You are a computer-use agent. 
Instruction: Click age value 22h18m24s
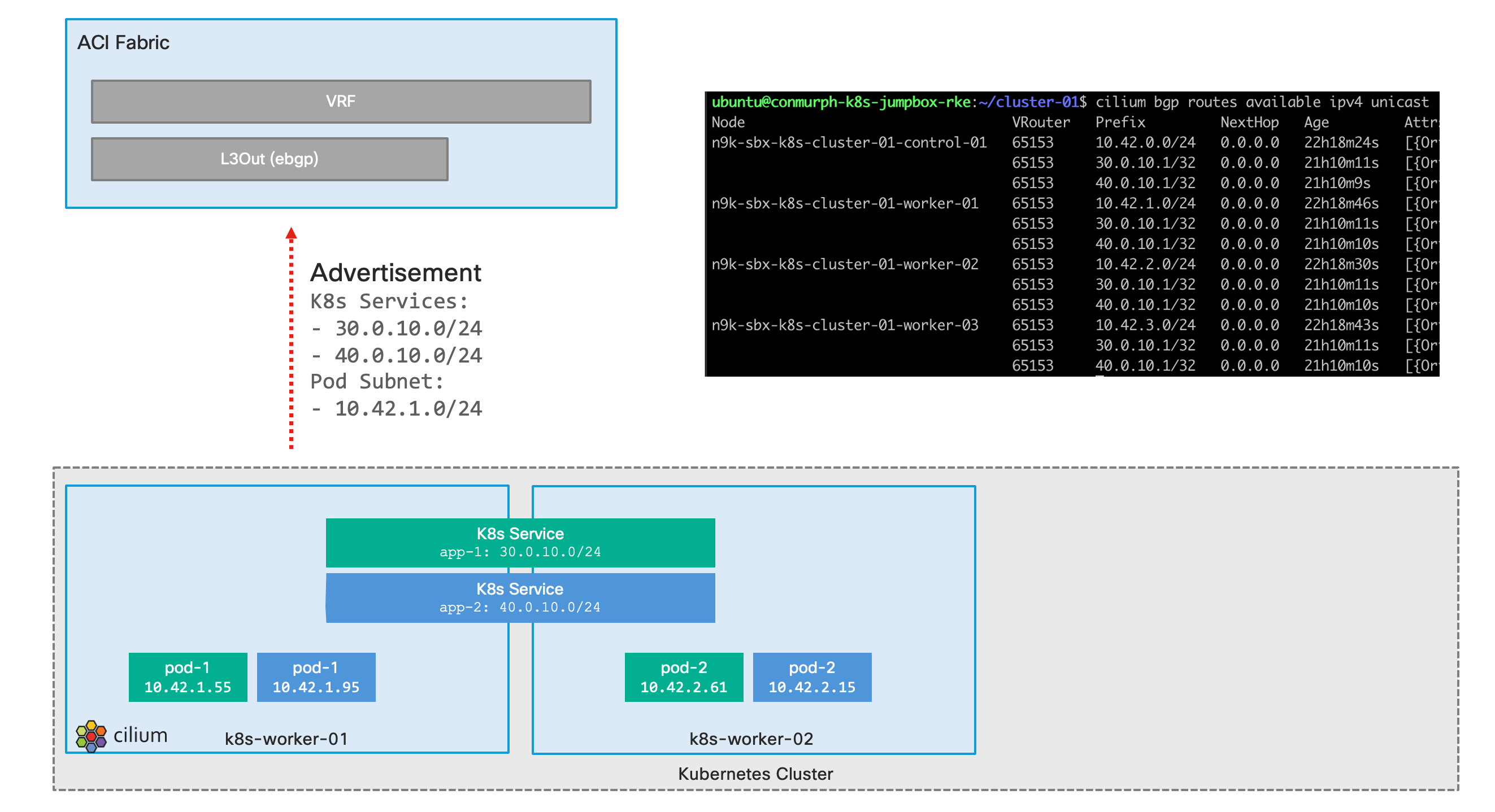[1342, 143]
